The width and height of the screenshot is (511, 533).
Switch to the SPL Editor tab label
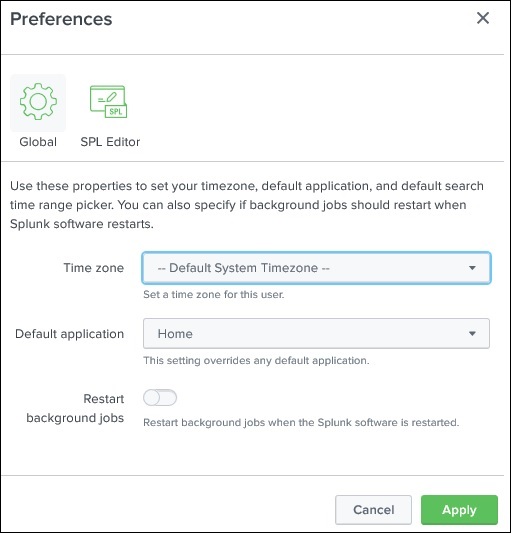click(110, 142)
